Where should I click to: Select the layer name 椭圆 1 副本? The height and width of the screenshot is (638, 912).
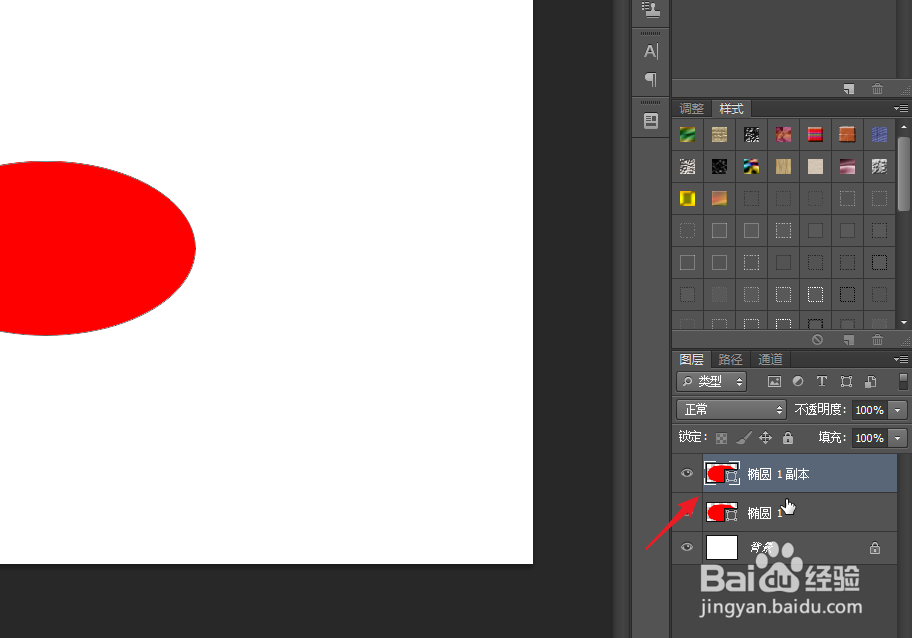coord(778,474)
